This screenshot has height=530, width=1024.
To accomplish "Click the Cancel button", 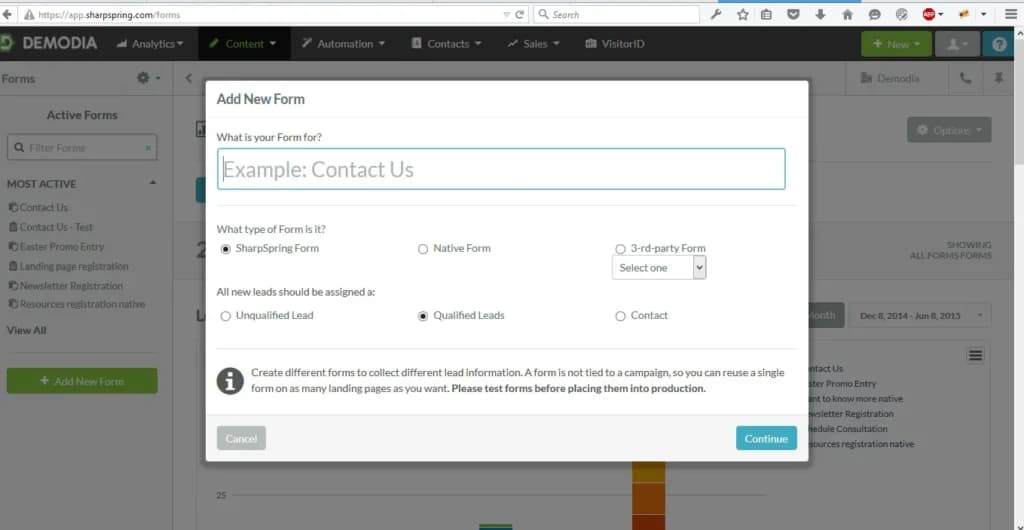I will coord(241,439).
